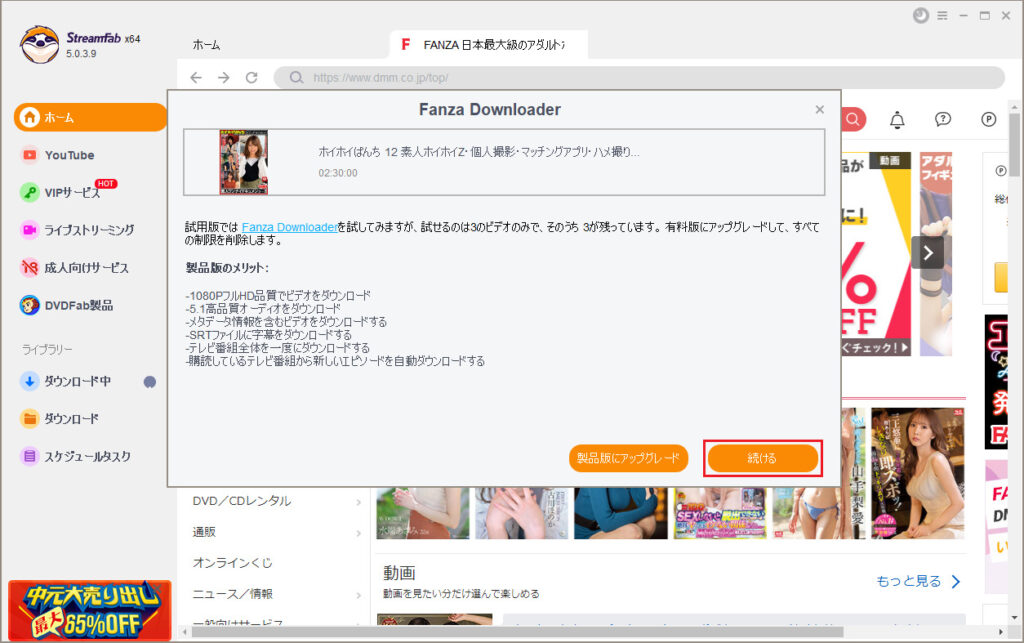Click the blonde woman cover thumbnail
The height and width of the screenshot is (643, 1024).
918,473
